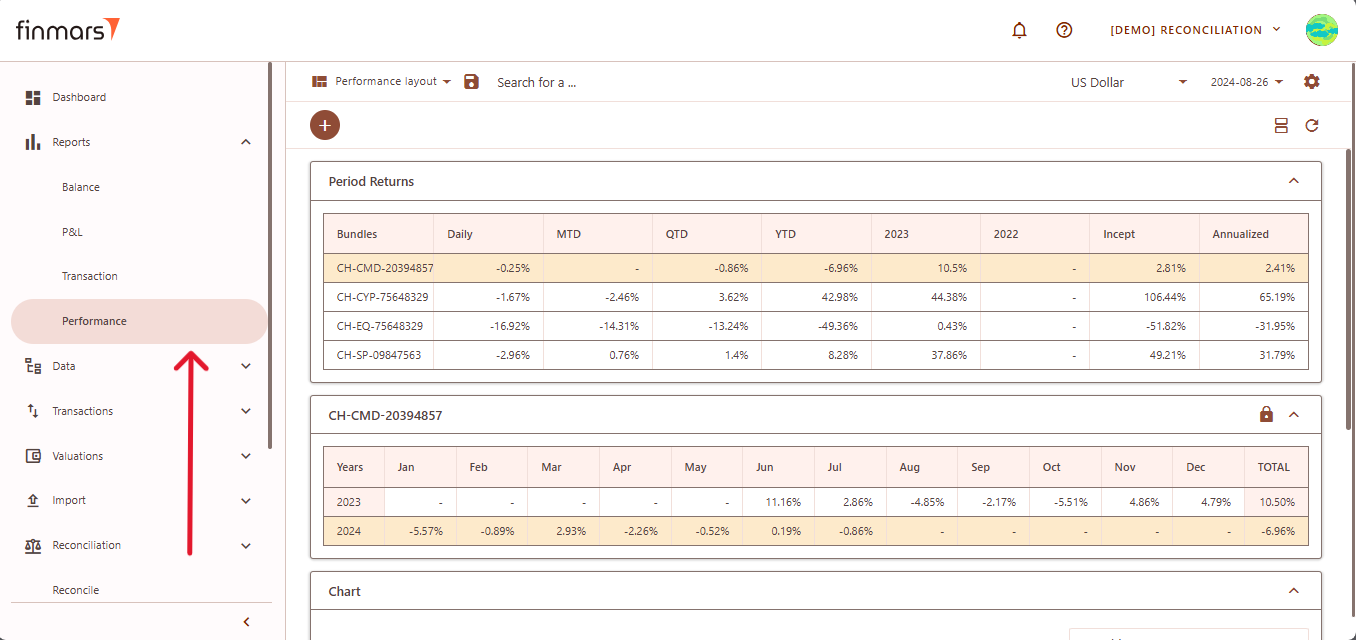
Task: Click the user avatar picture
Action: tap(1321, 30)
